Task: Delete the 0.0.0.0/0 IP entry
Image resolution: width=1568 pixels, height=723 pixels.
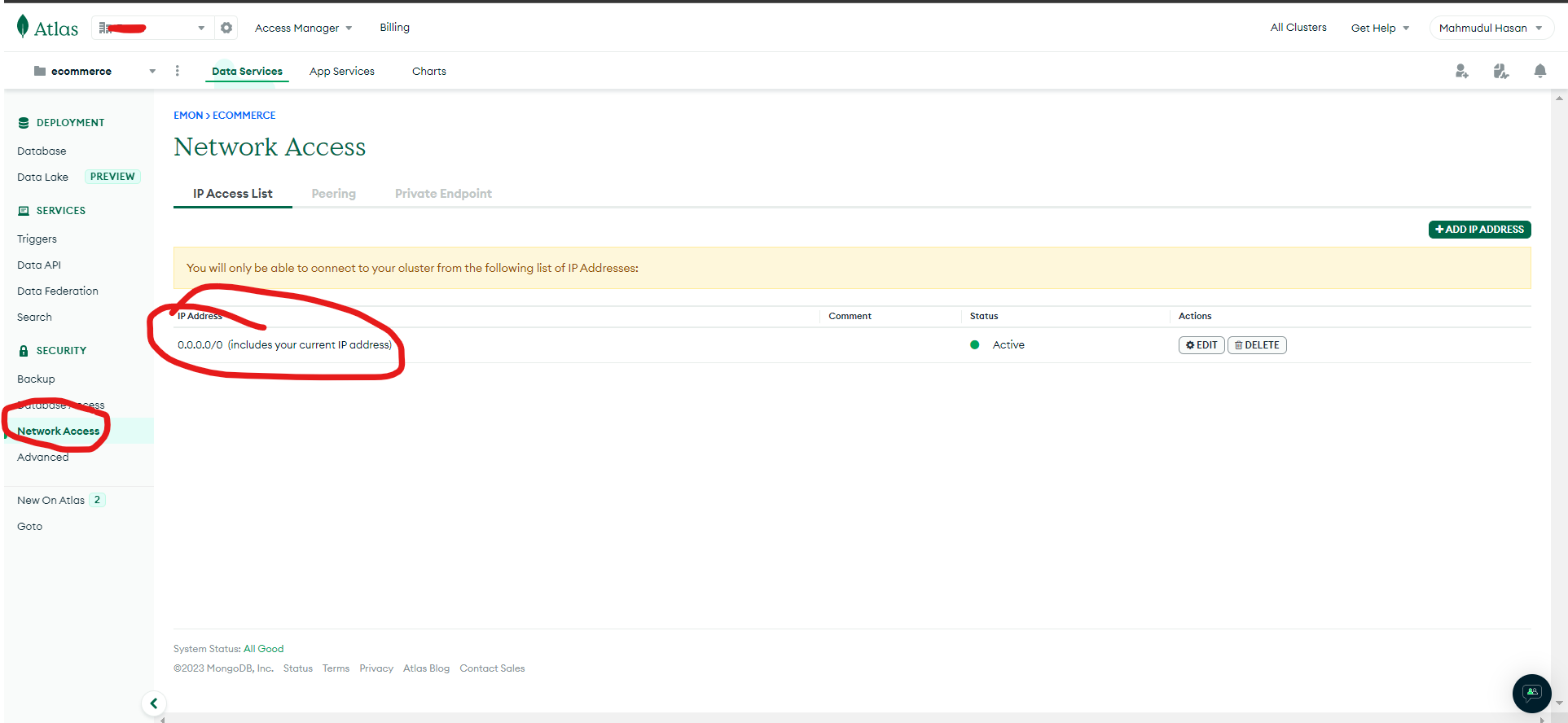Action: click(1257, 345)
